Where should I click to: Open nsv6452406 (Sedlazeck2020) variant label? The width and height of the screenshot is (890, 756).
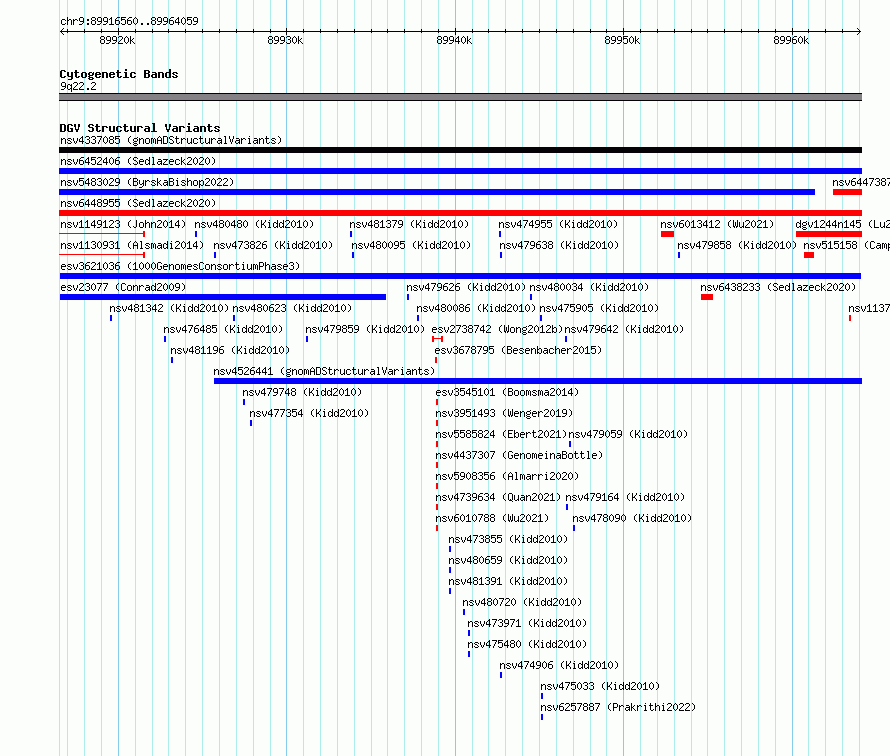tap(138, 161)
